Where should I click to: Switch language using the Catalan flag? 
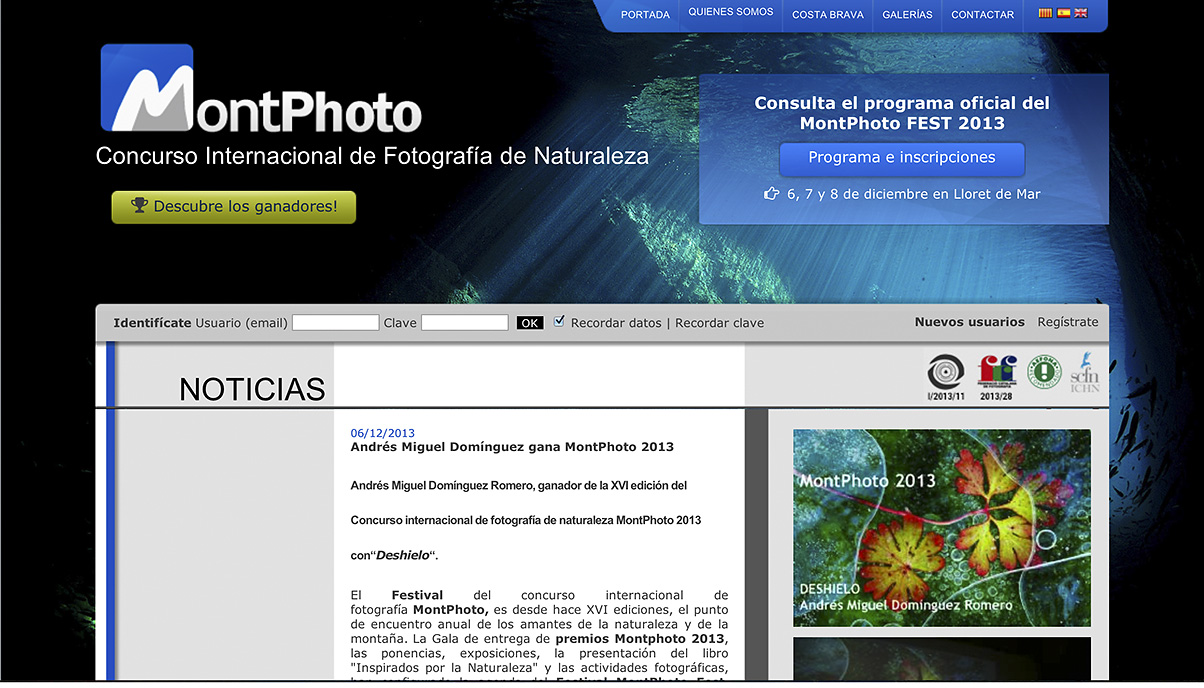pos(1045,13)
